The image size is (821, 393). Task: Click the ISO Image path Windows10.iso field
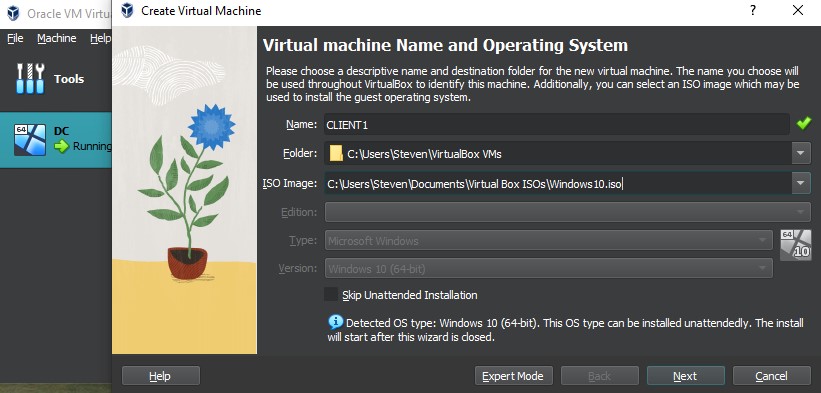[558, 184]
